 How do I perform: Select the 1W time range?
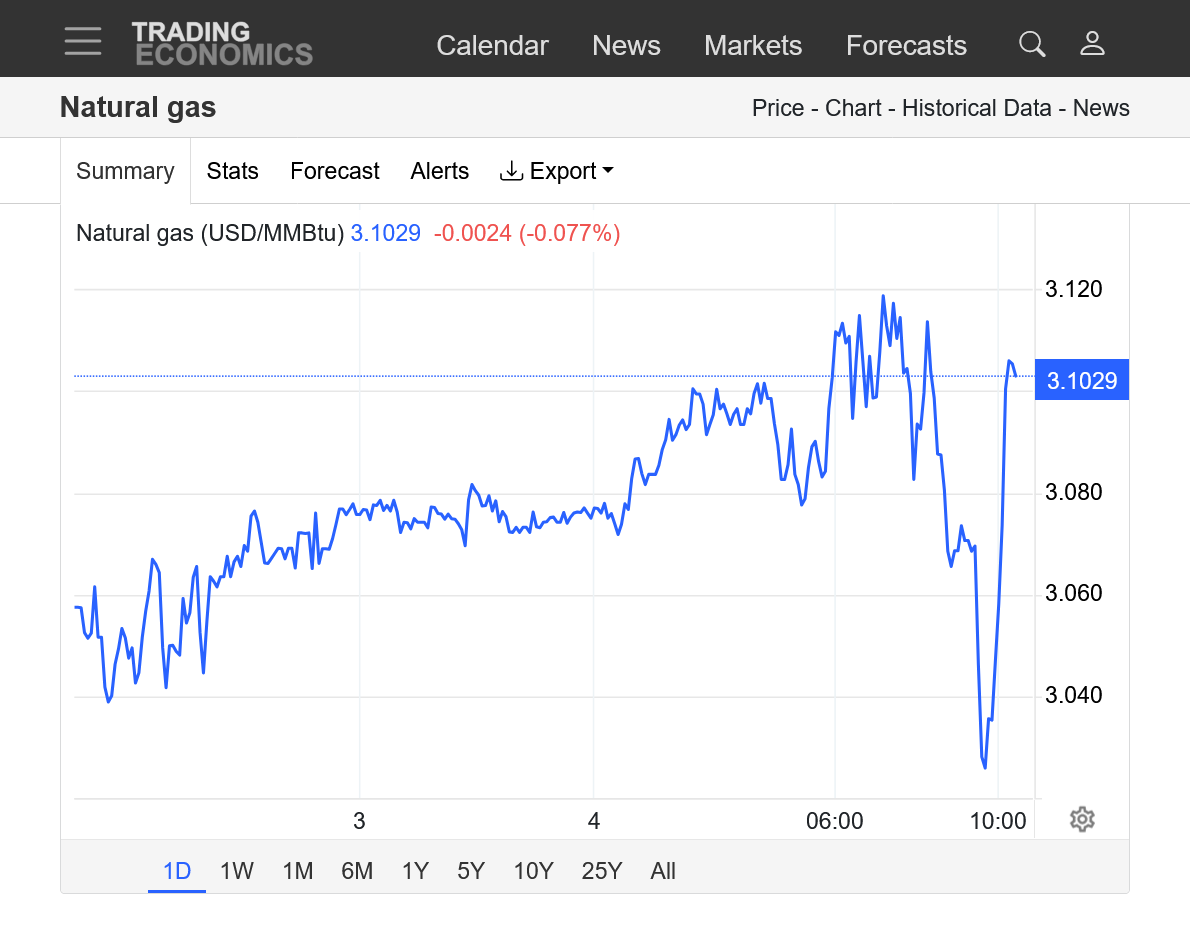237,871
